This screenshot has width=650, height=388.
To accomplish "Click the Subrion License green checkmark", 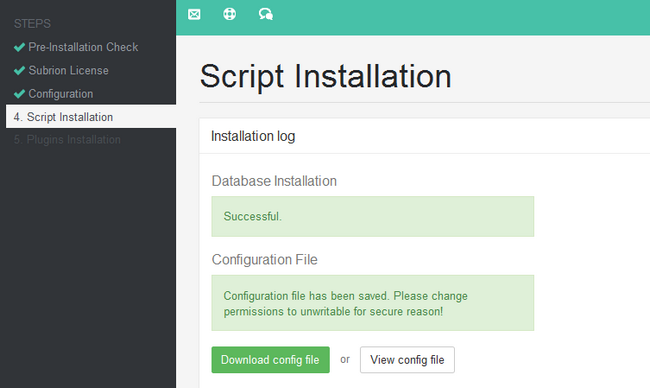I will (x=19, y=70).
